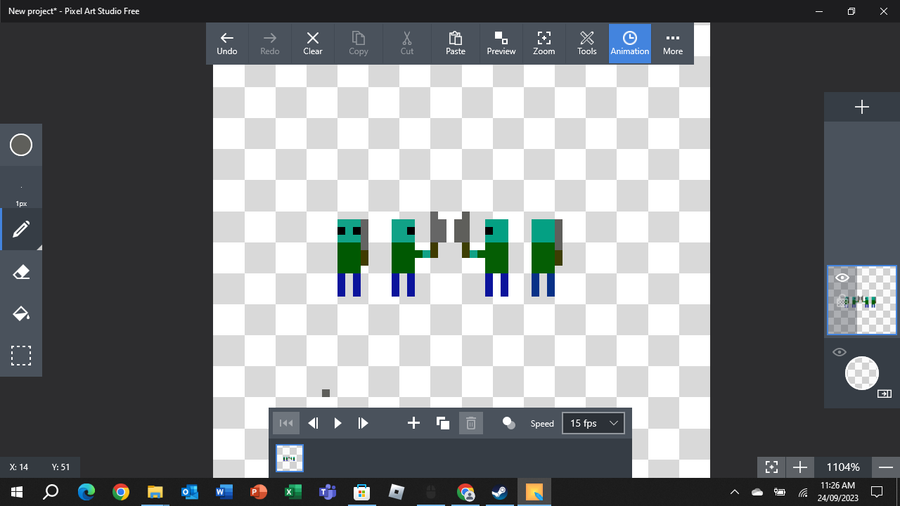
Task: Open the Zoom tool in toolbar
Action: [x=544, y=44]
